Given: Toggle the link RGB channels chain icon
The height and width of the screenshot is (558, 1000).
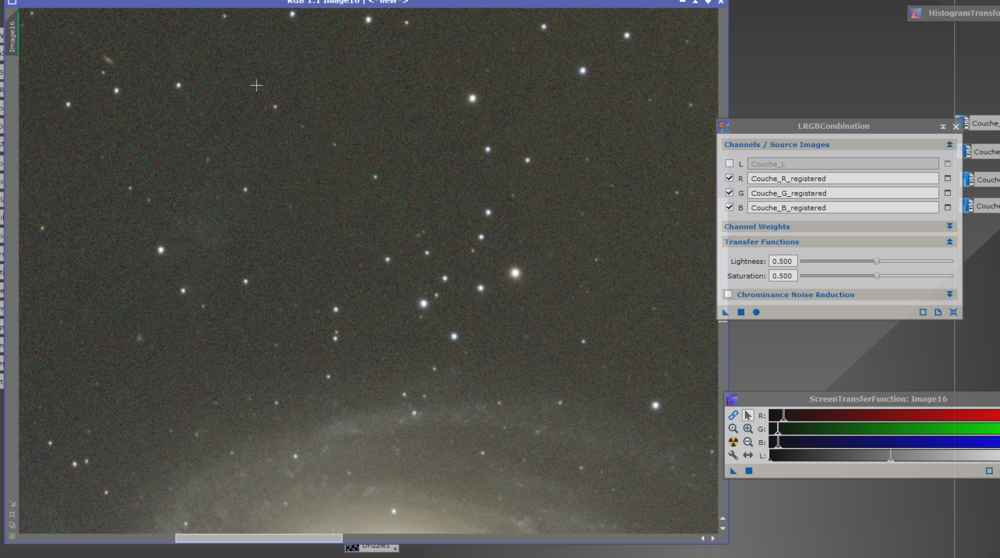Looking at the screenshot, I should (733, 415).
